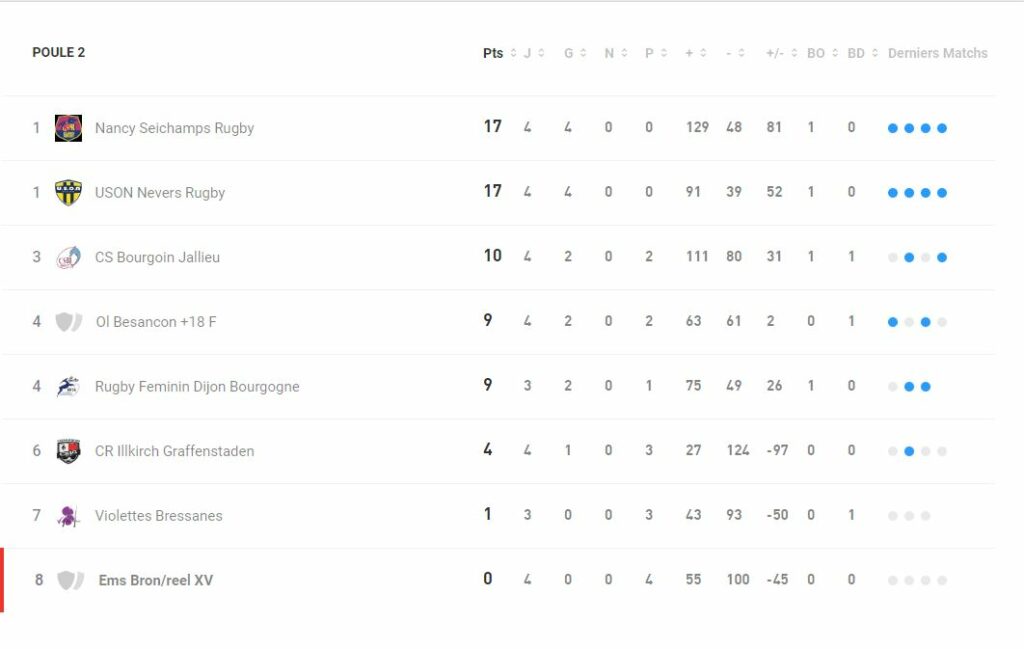Open the USON Nevers Rugby crest icon
The image size is (1024, 649).
tap(69, 193)
